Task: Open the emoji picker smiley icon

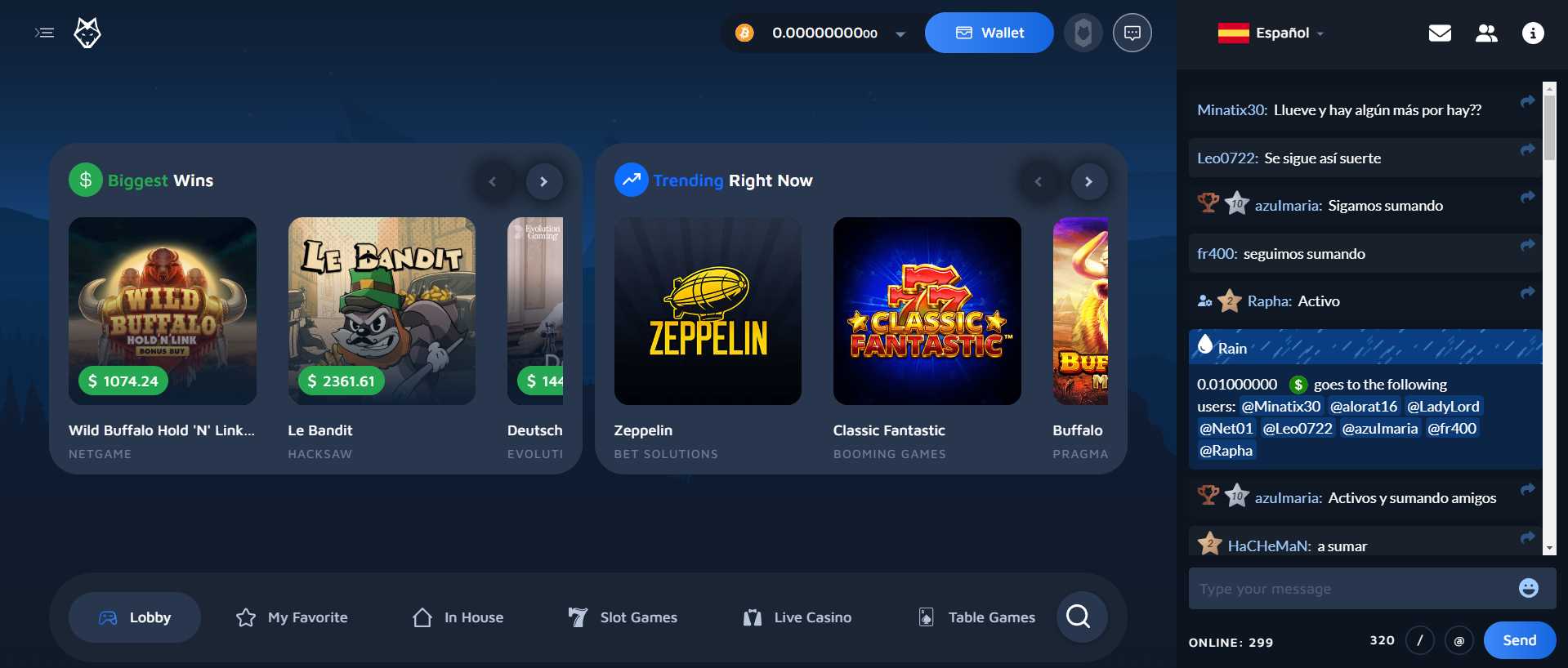Action: [x=1529, y=588]
